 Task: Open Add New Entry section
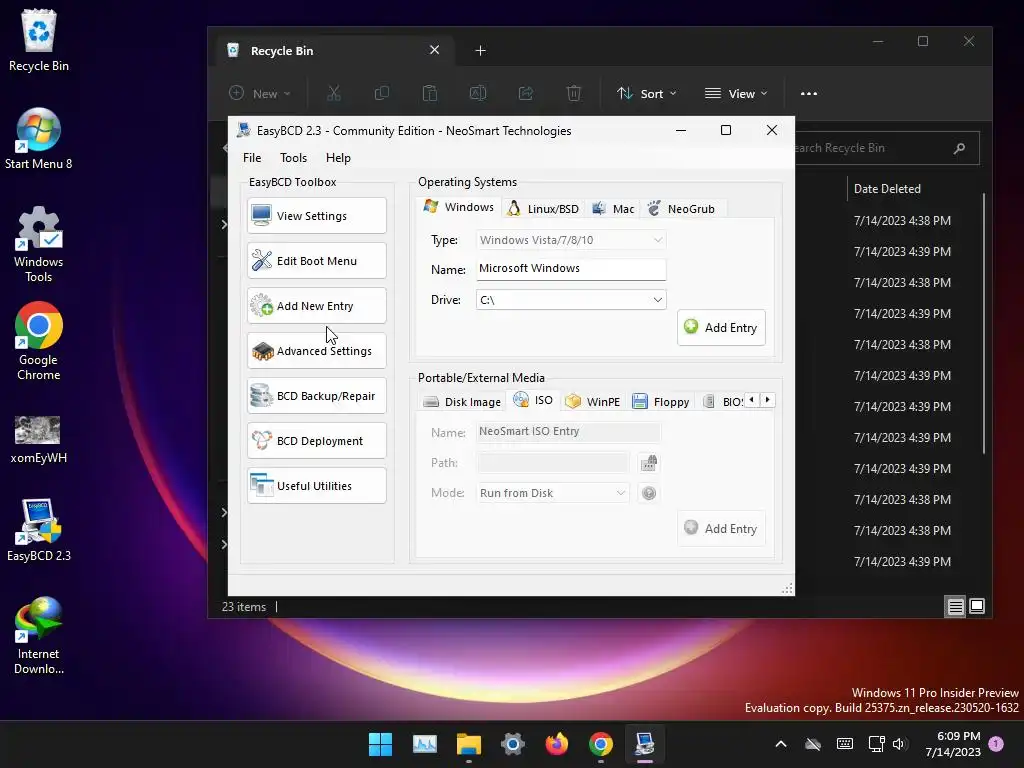point(317,306)
